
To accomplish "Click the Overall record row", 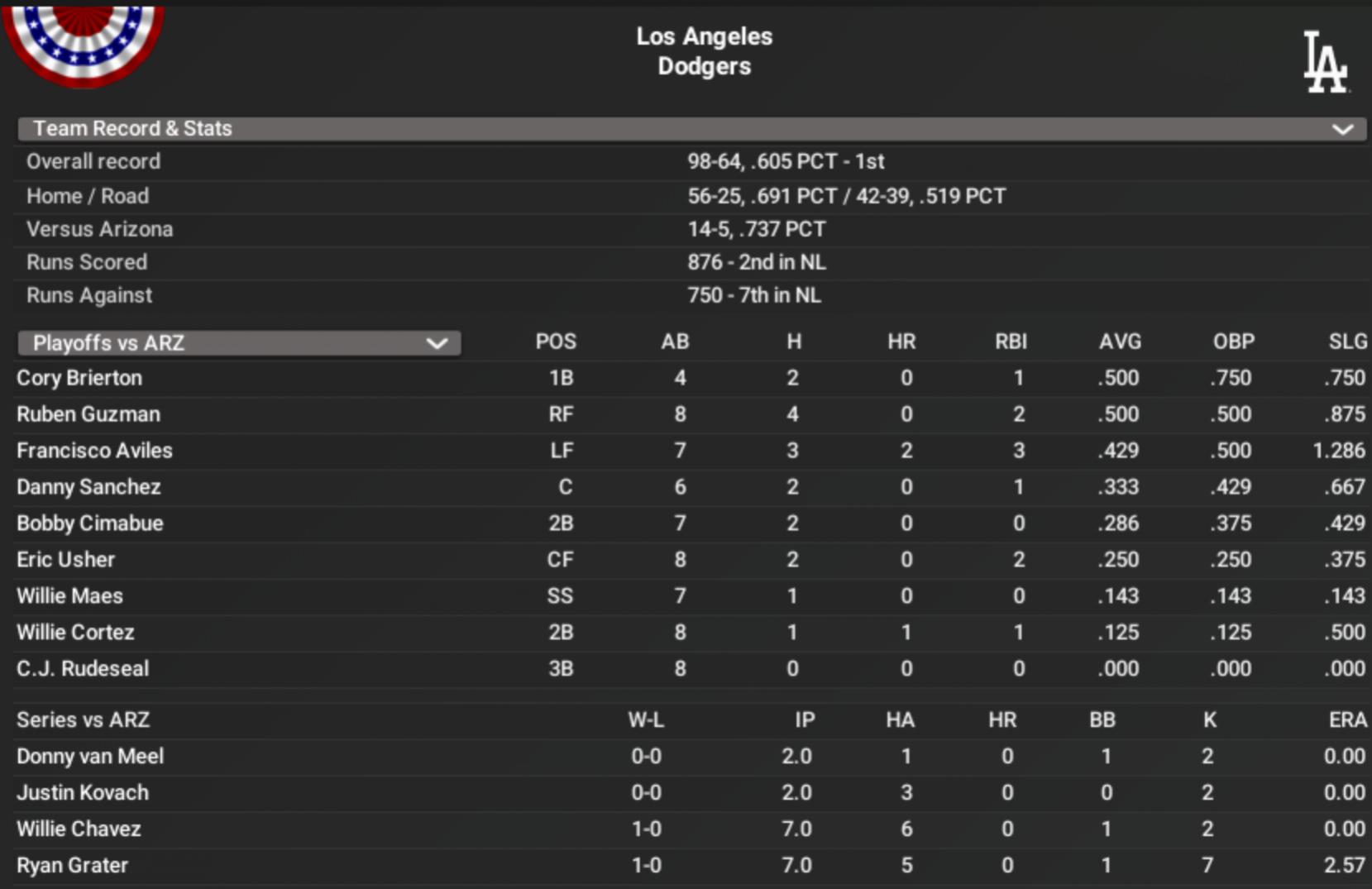I will tap(93, 161).
